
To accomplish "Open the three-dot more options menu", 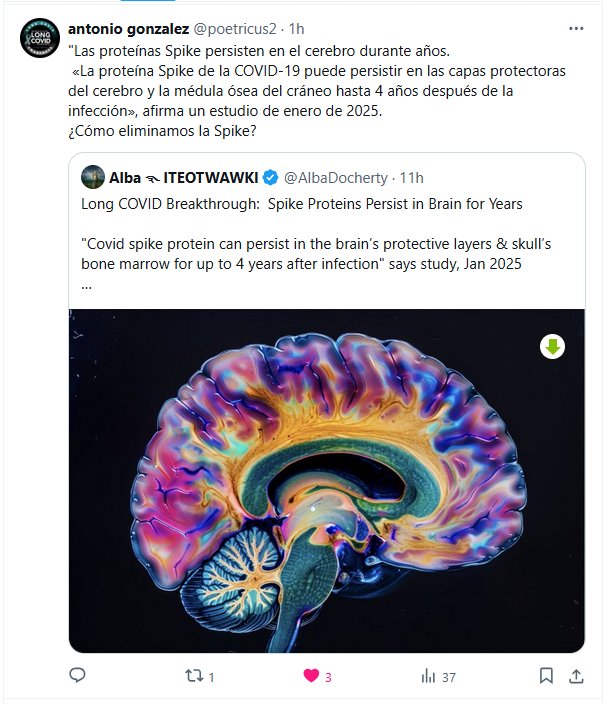I will point(576,28).
